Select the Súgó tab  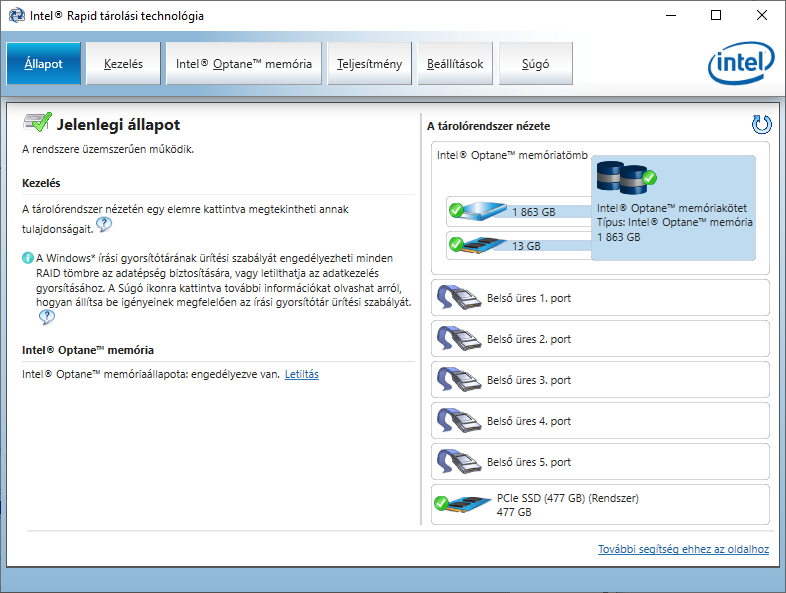[x=535, y=64]
